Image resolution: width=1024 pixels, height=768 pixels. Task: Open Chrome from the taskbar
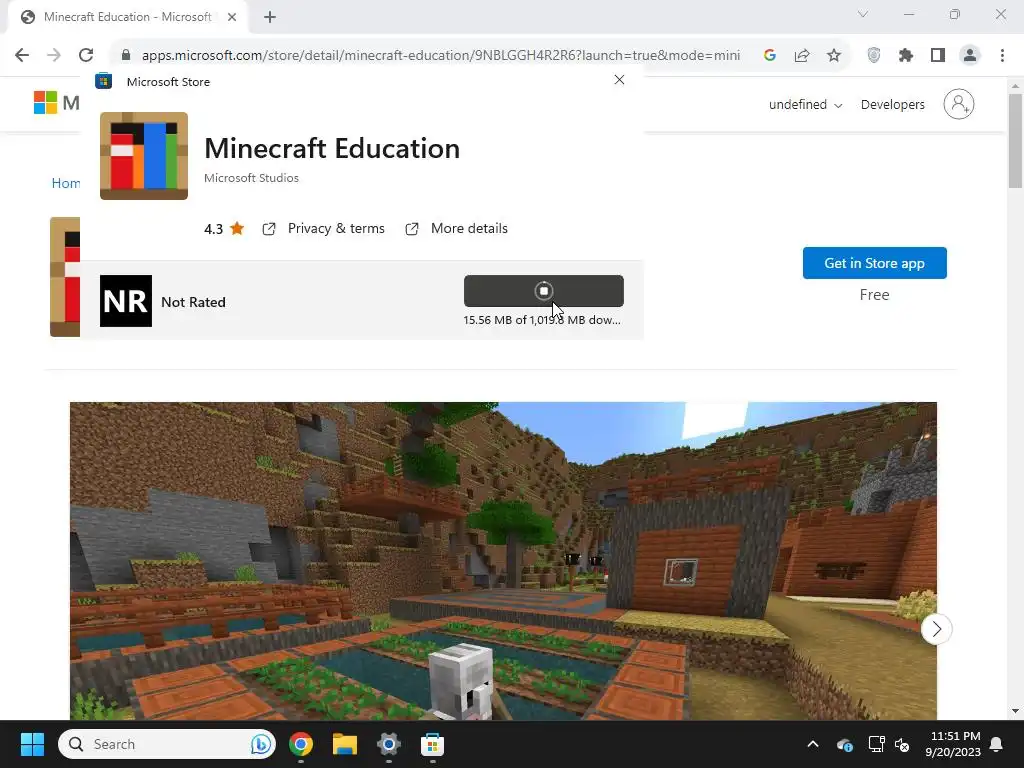(301, 744)
